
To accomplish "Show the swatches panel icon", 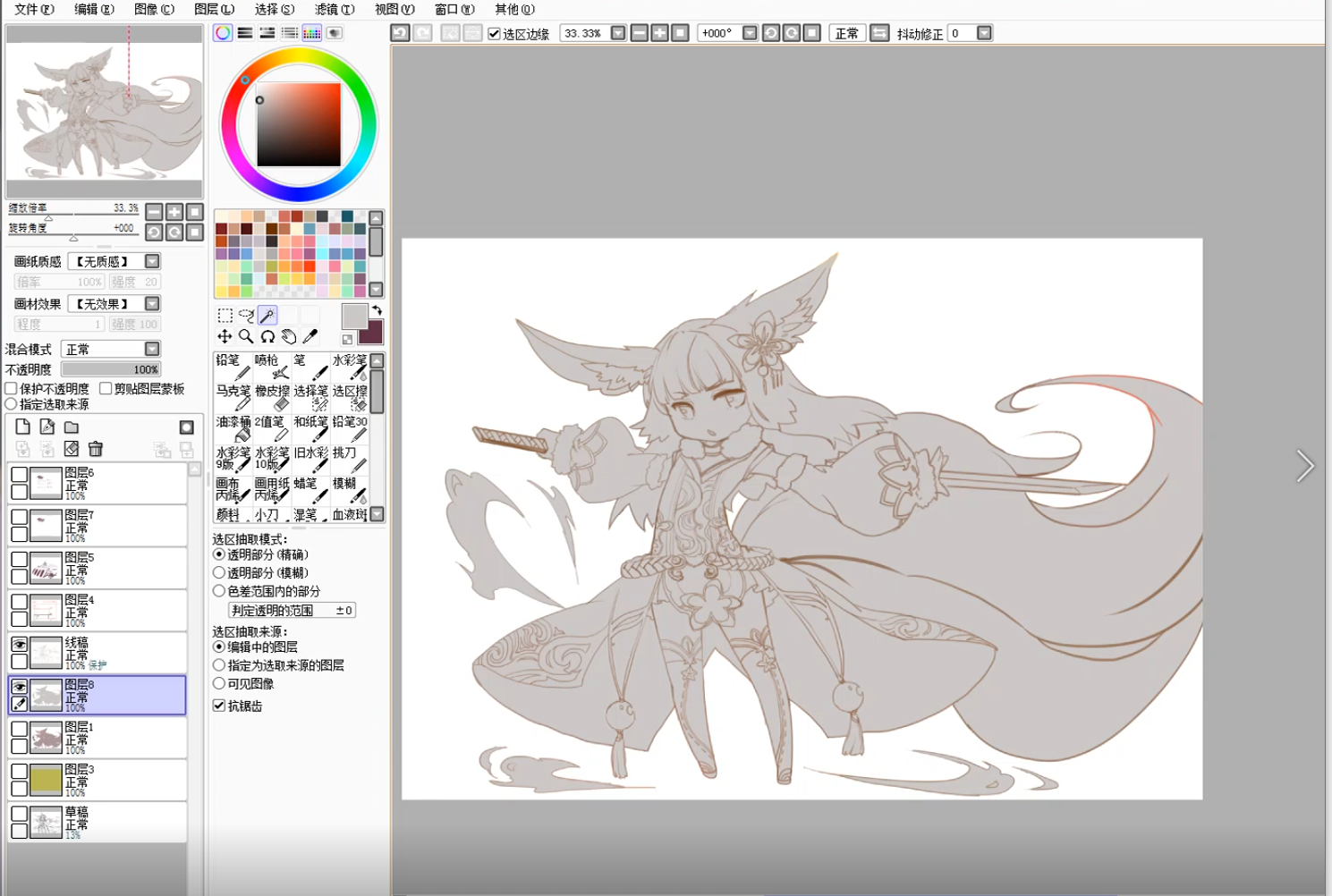I will pyautogui.click(x=311, y=33).
